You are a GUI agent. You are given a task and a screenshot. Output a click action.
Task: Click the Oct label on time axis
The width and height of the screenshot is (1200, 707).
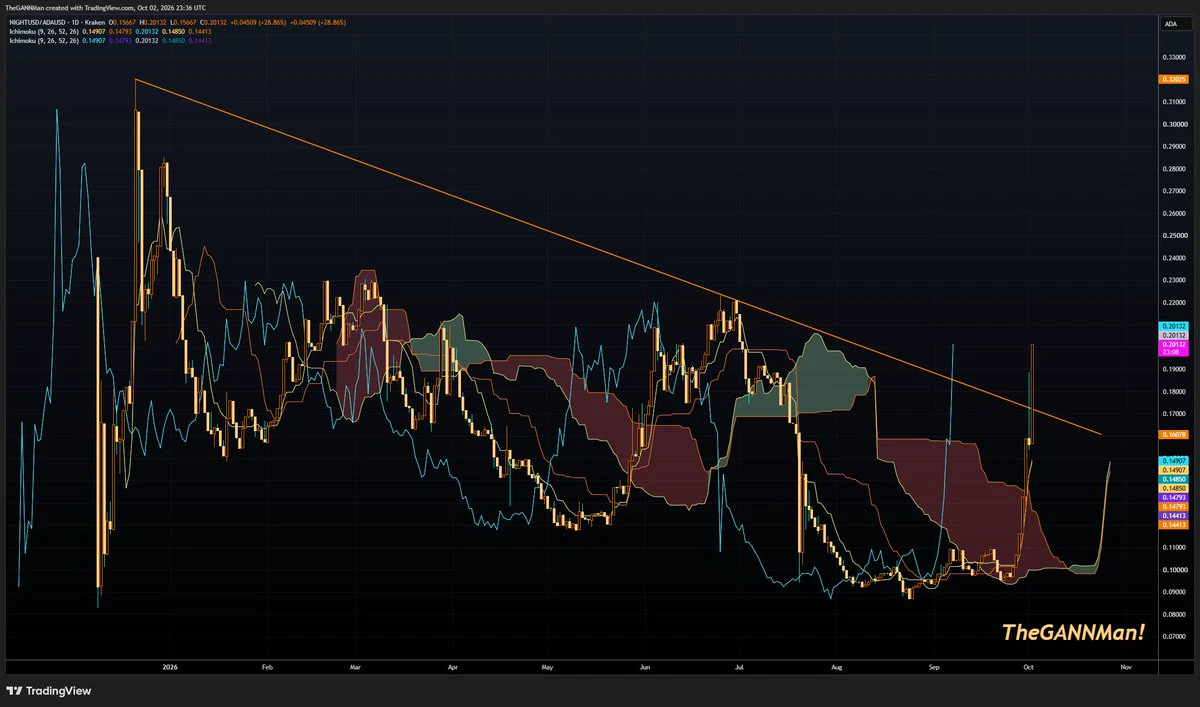(1029, 665)
